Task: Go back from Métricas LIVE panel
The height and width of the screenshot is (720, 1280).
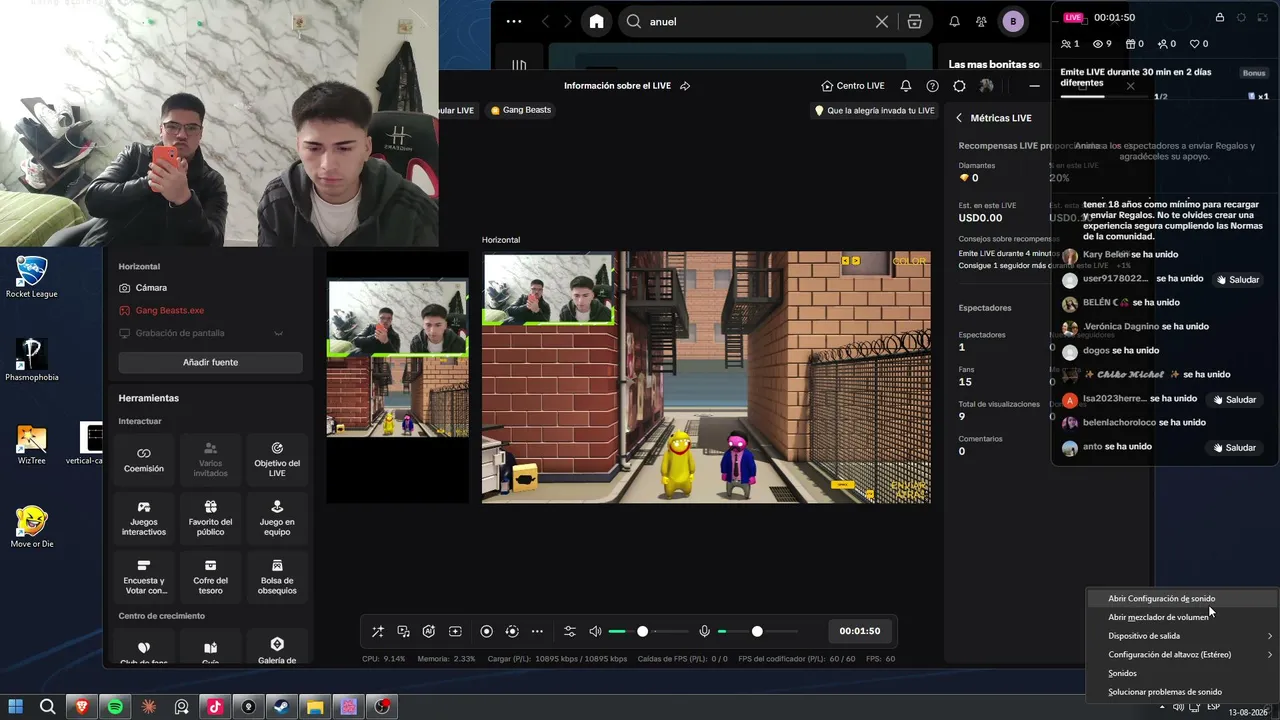Action: [x=959, y=118]
